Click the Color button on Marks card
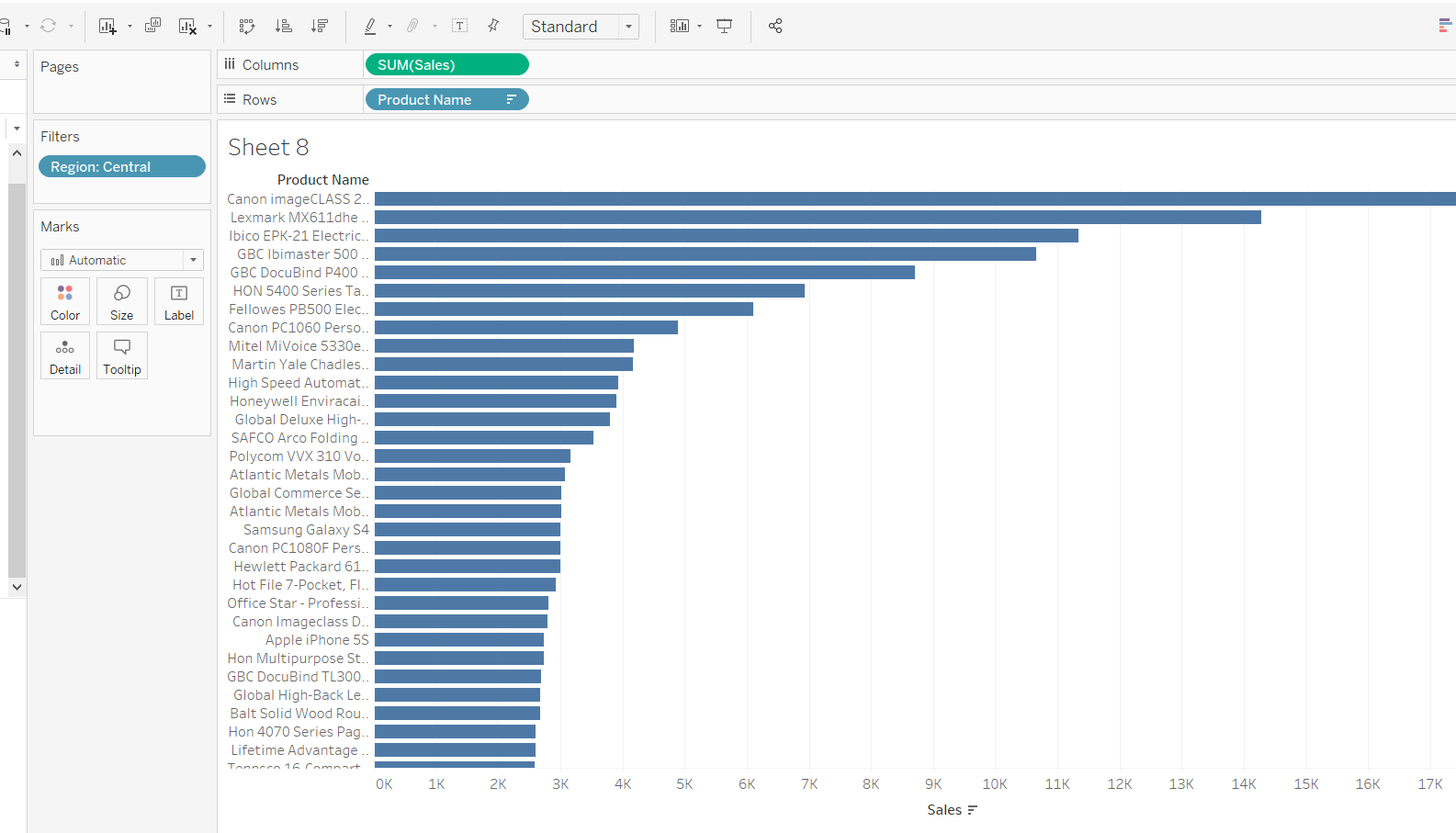 click(65, 302)
